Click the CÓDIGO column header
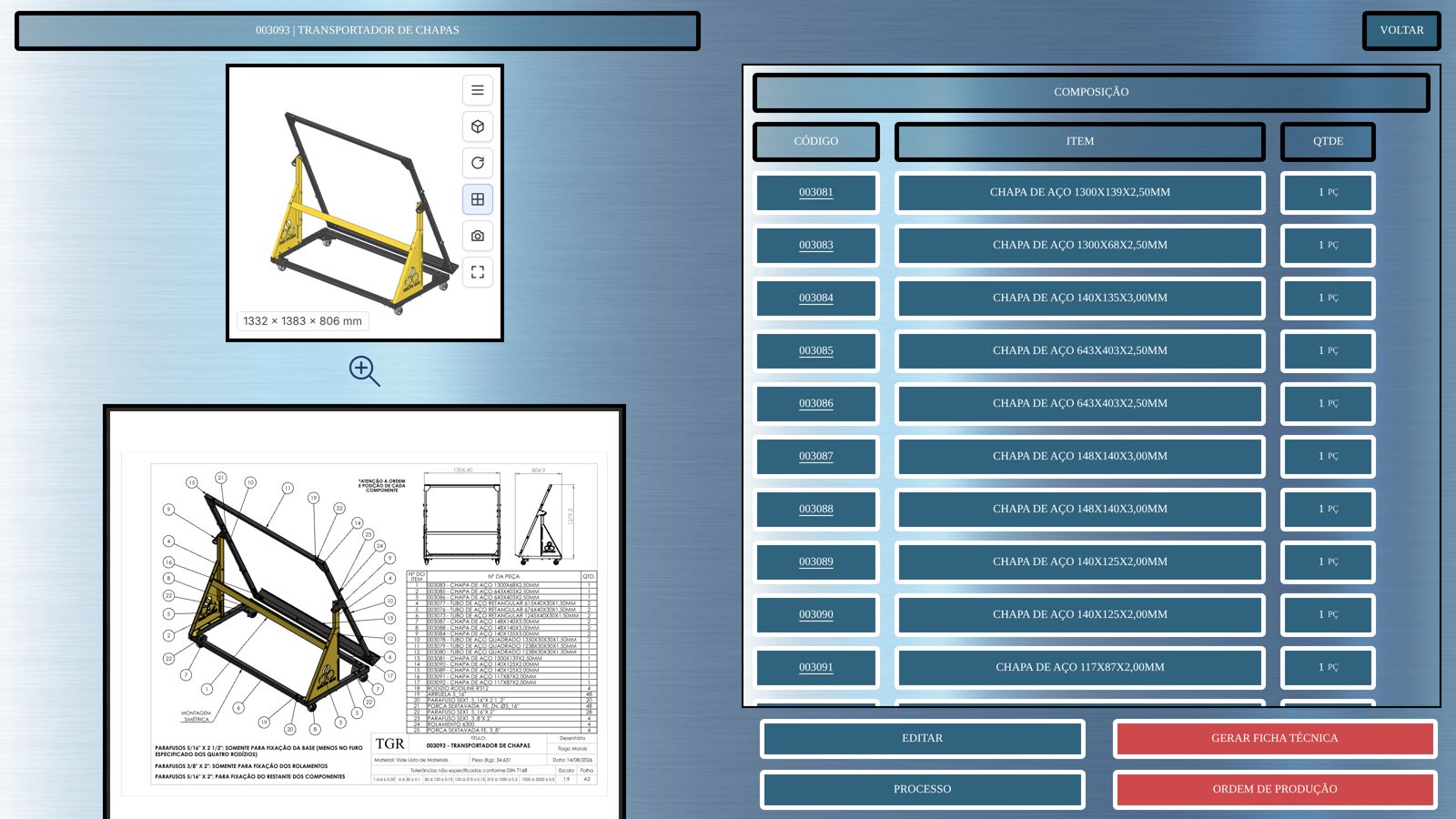 pos(816,141)
